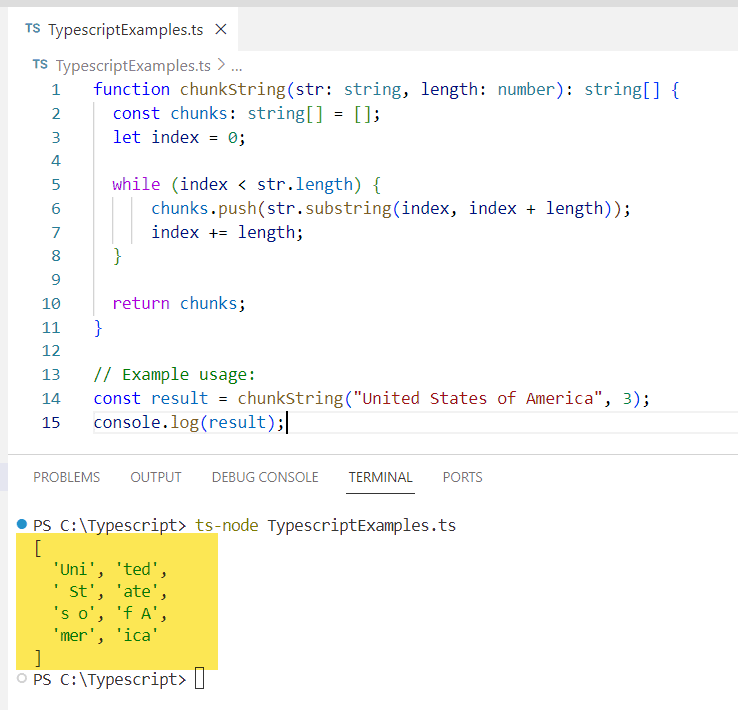Open the OUTPUT panel tab
This screenshot has height=710, width=738.
(x=156, y=477)
